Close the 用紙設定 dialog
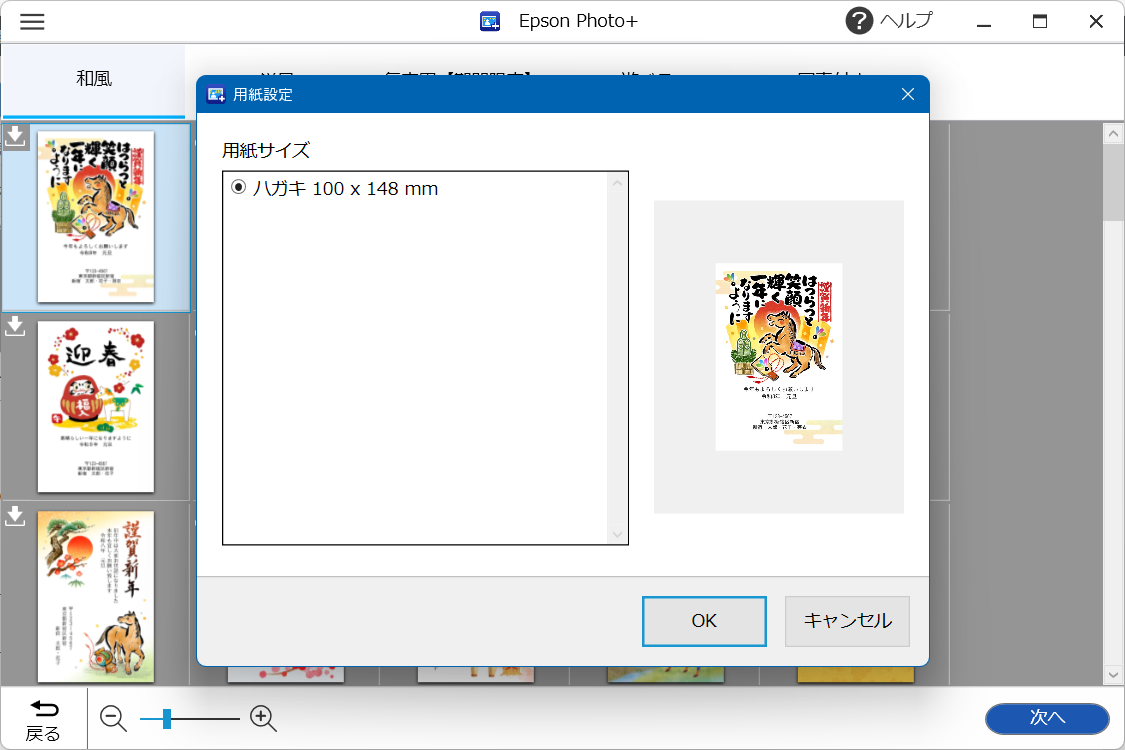 click(x=907, y=95)
